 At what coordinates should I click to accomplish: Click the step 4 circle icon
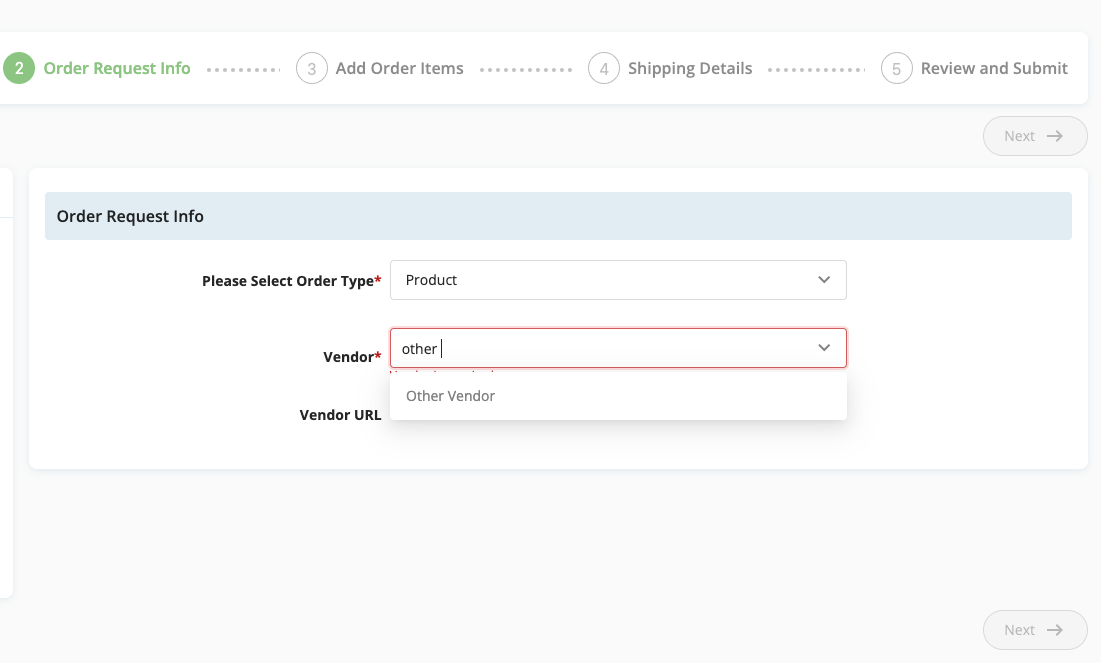click(604, 68)
